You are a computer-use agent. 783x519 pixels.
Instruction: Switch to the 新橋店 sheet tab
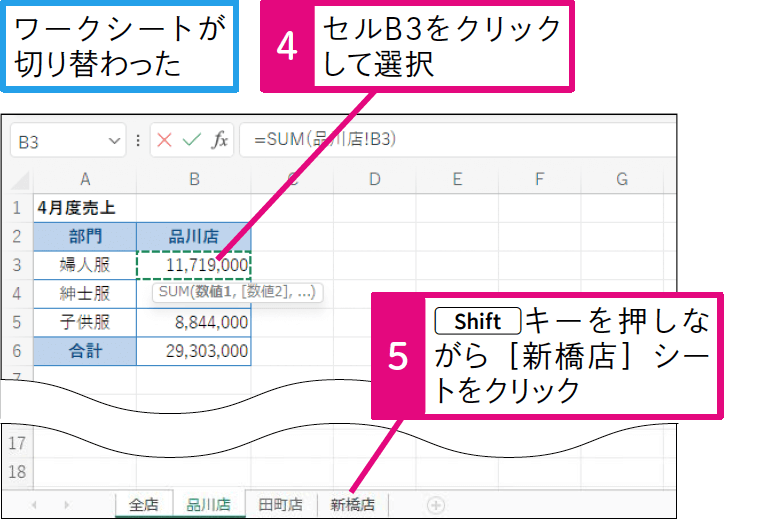[x=353, y=505]
